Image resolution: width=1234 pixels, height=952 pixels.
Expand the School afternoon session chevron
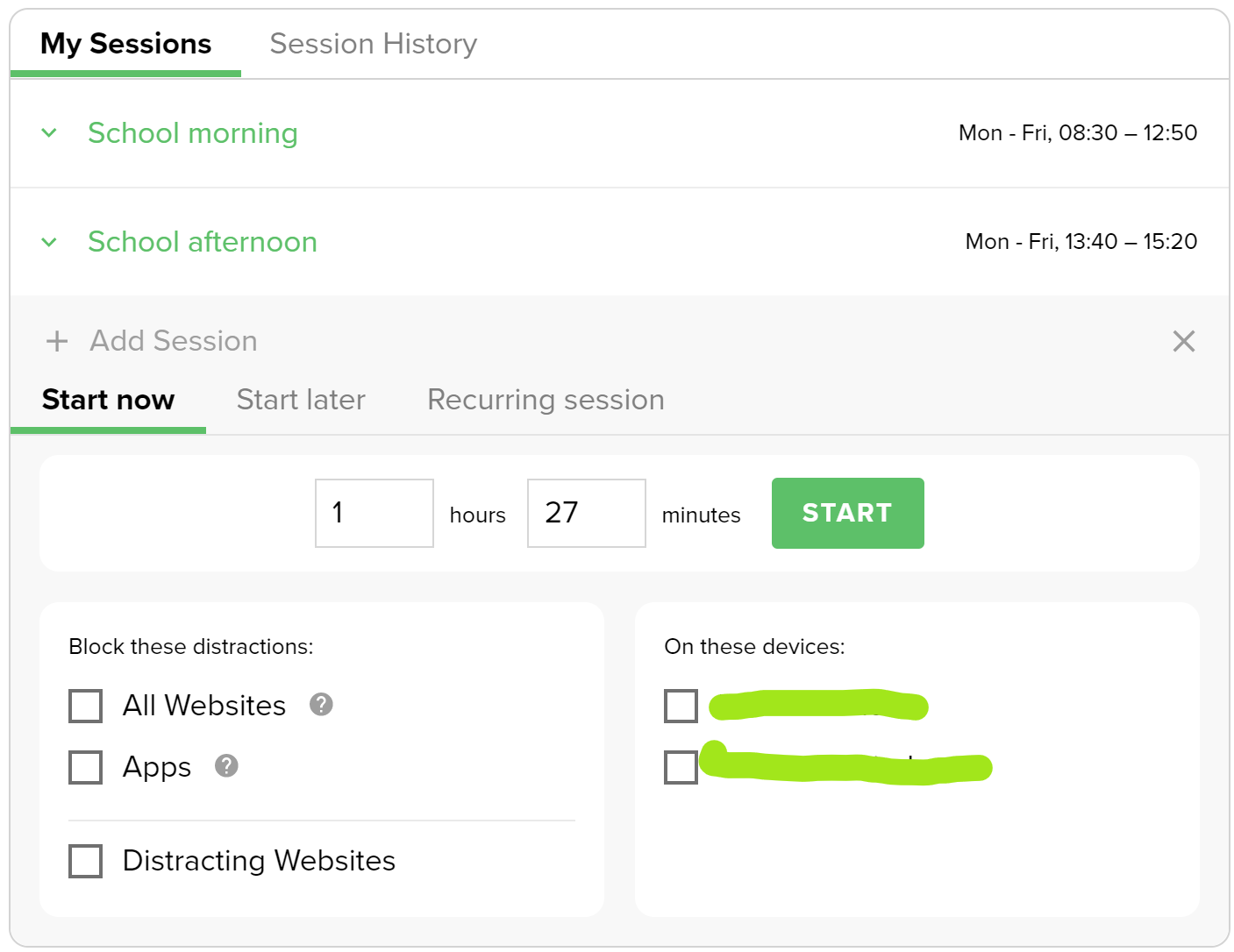(x=49, y=242)
